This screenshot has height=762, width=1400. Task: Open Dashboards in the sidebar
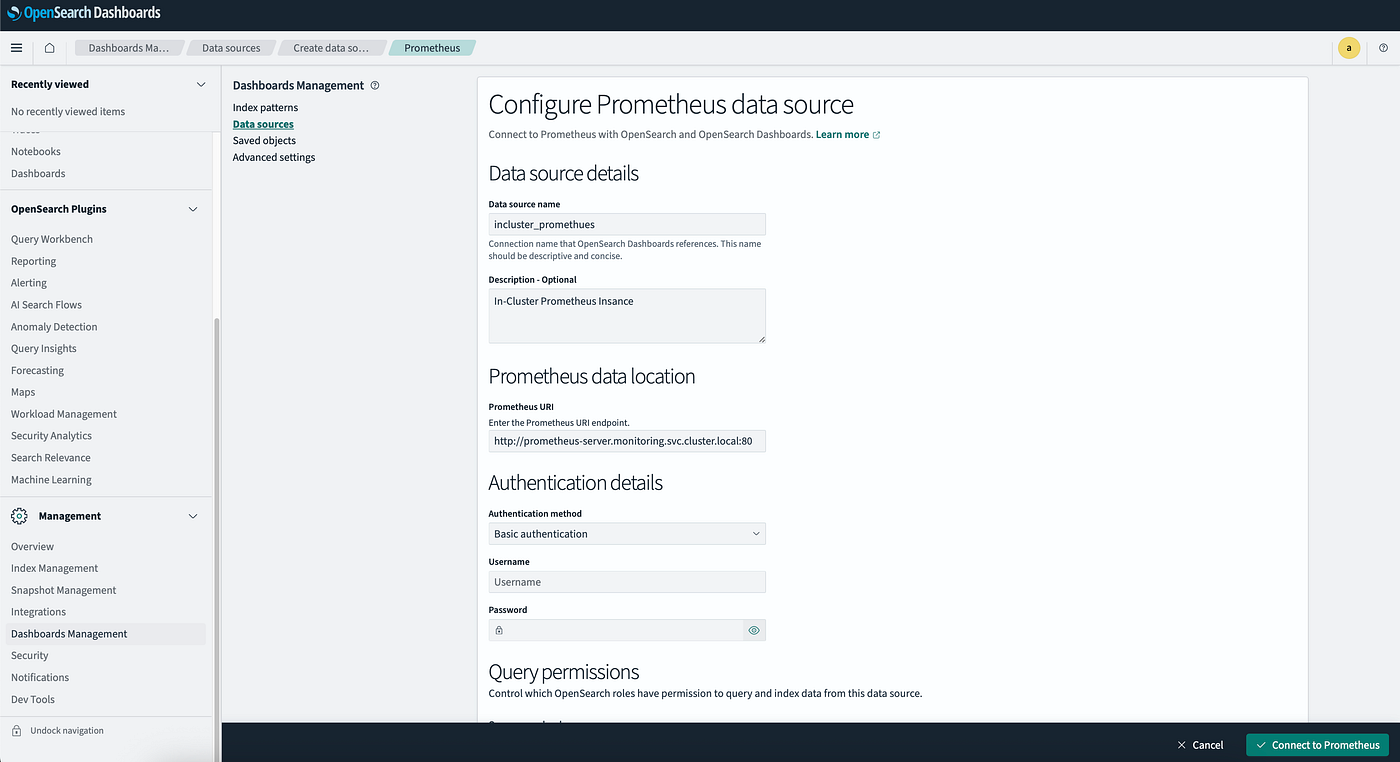point(38,174)
